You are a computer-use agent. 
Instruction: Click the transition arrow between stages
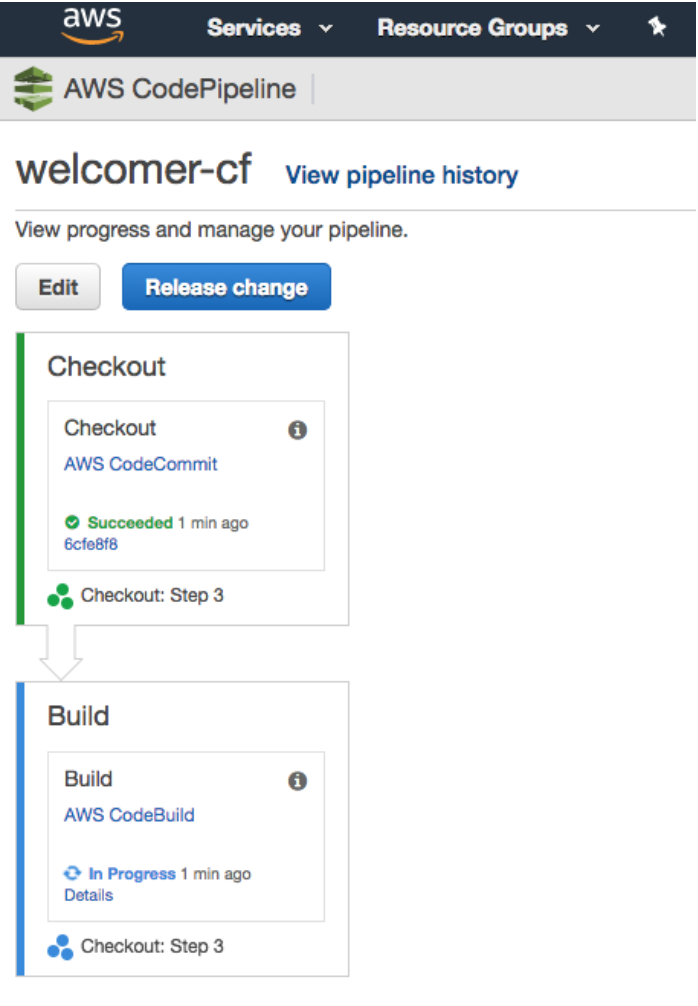[x=61, y=654]
